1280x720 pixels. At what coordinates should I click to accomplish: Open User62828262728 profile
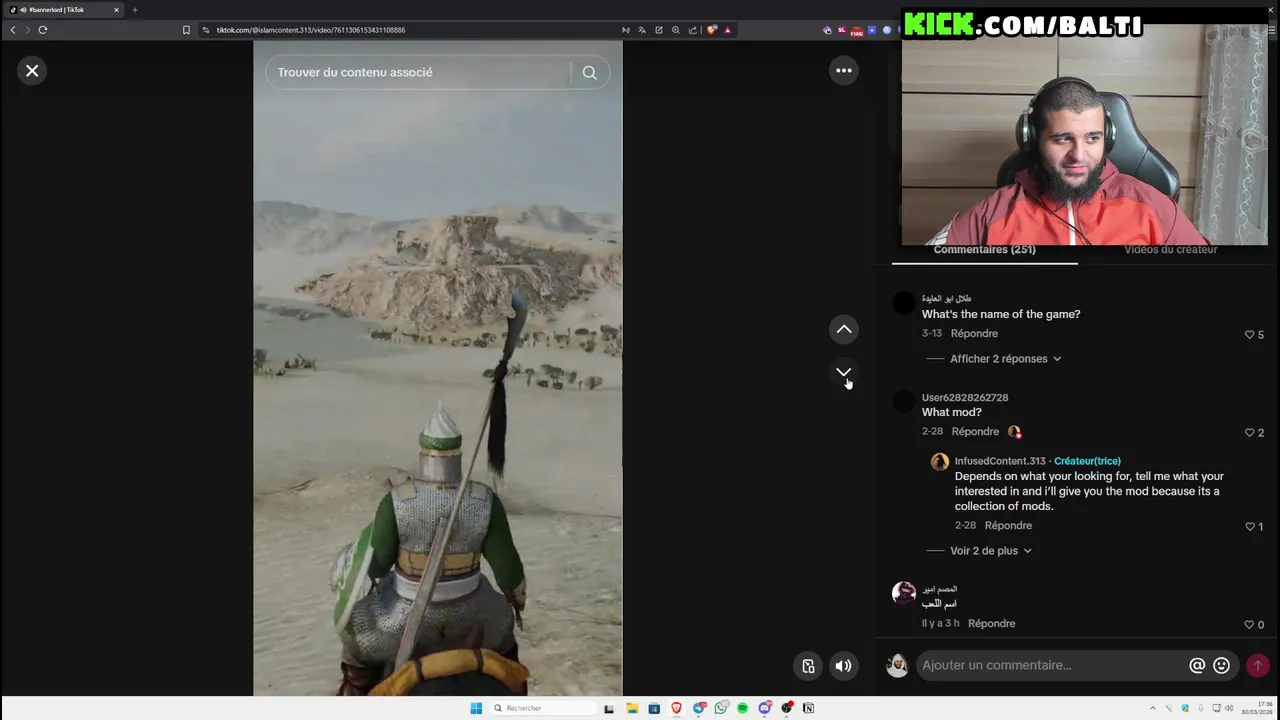965,398
